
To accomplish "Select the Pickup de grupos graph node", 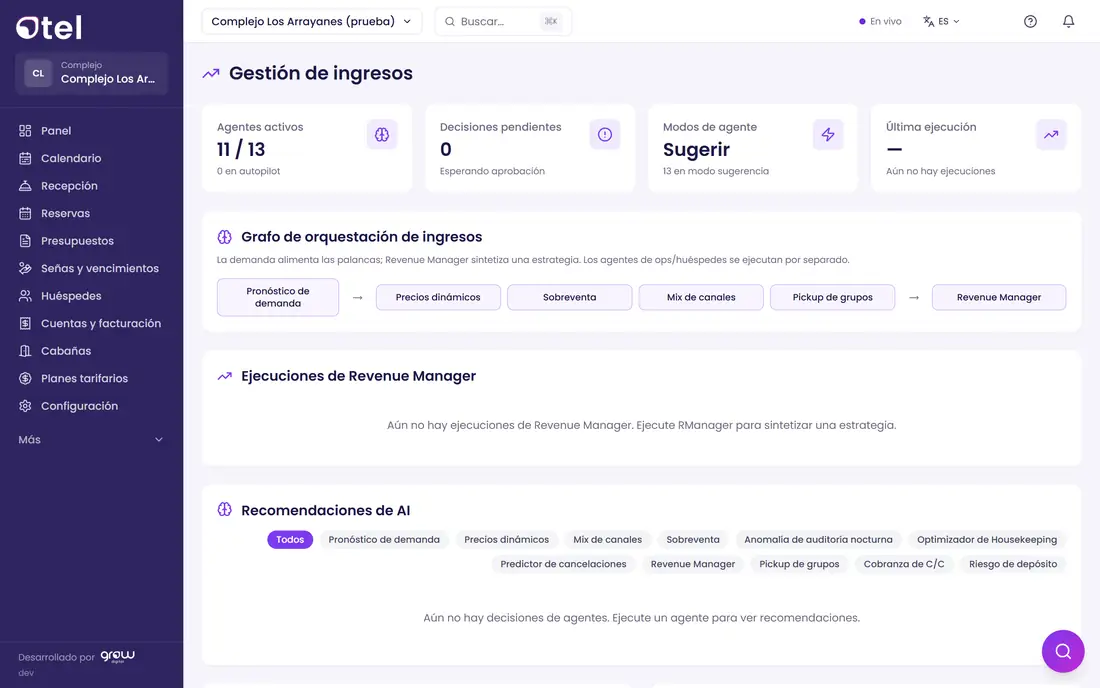I will point(833,297).
